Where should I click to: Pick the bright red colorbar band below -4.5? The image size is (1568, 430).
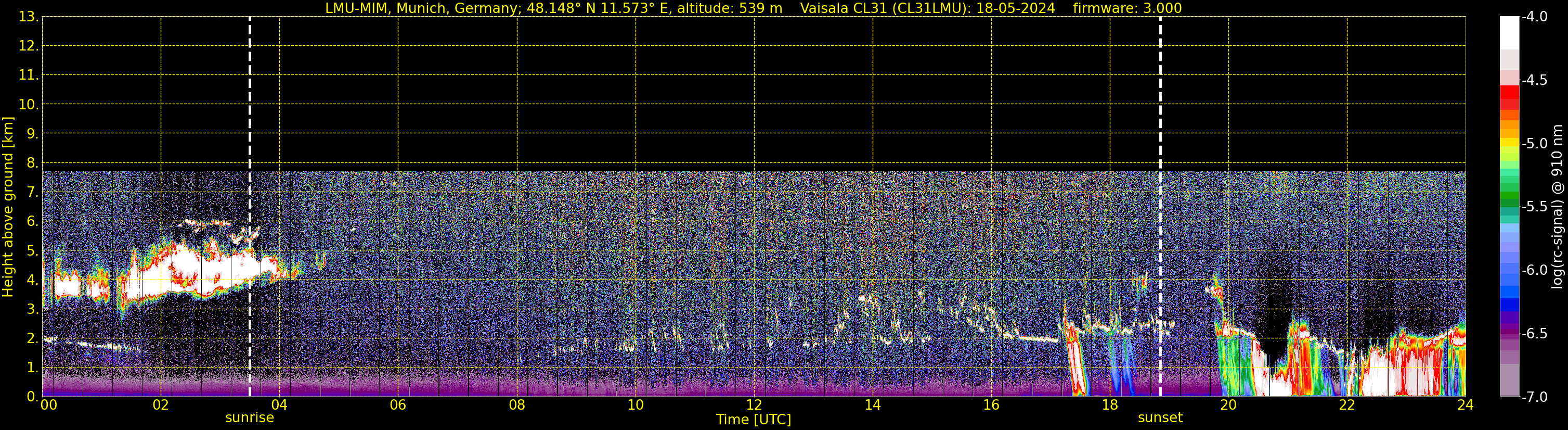[x=1509, y=92]
